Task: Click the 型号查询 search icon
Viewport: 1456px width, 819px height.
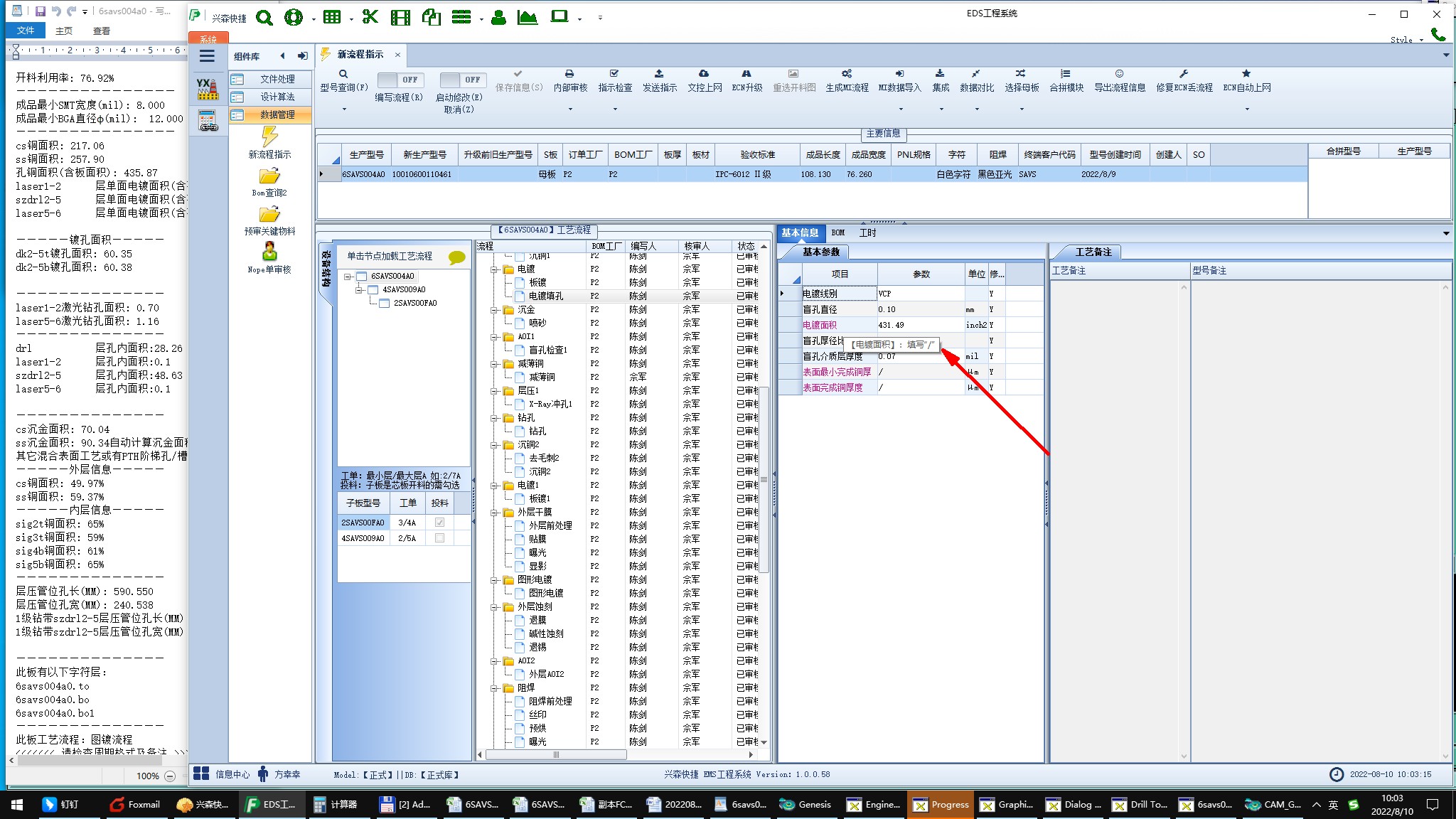Action: click(343, 74)
